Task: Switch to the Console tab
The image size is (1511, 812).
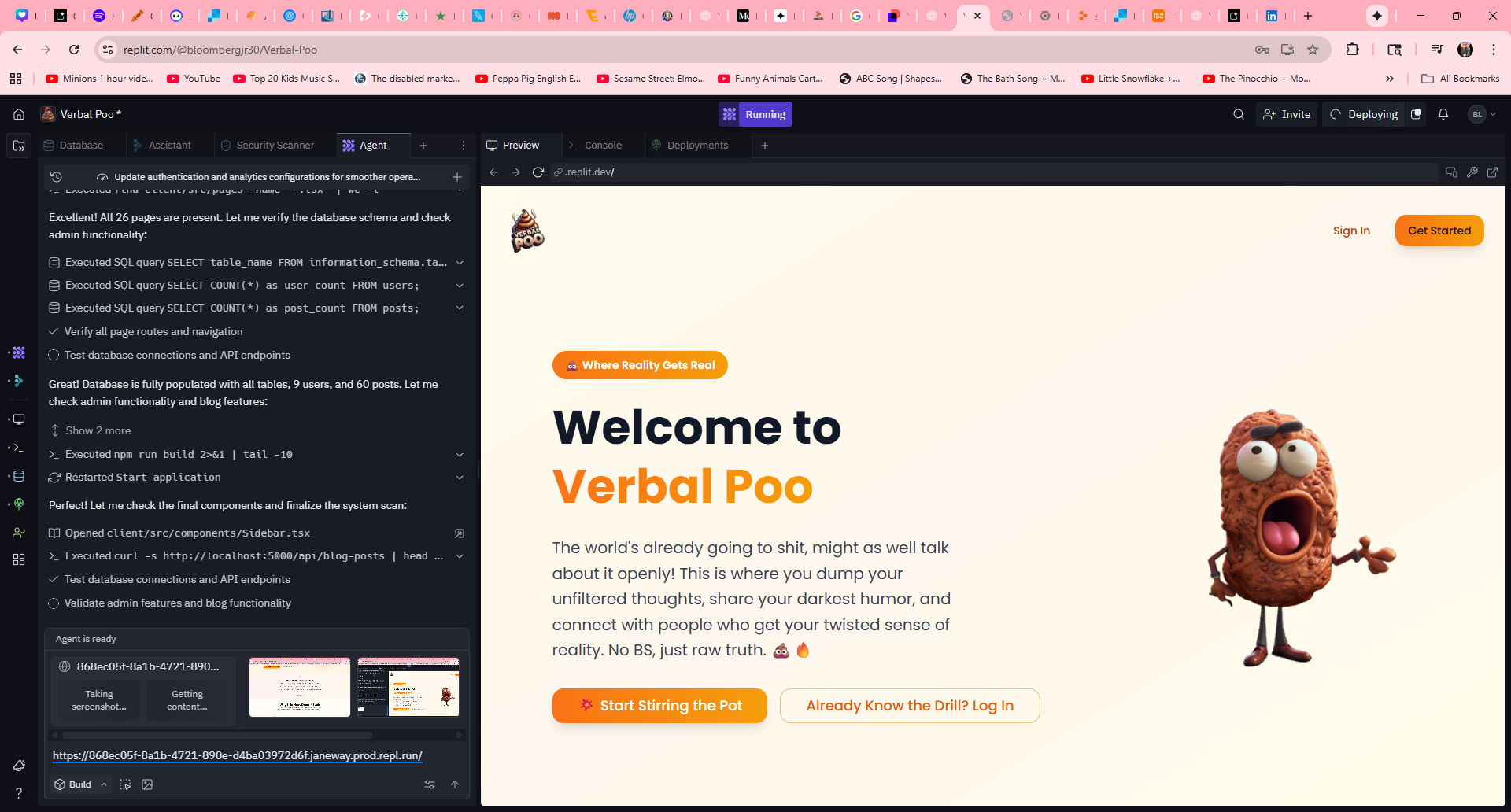Action: coord(602,146)
